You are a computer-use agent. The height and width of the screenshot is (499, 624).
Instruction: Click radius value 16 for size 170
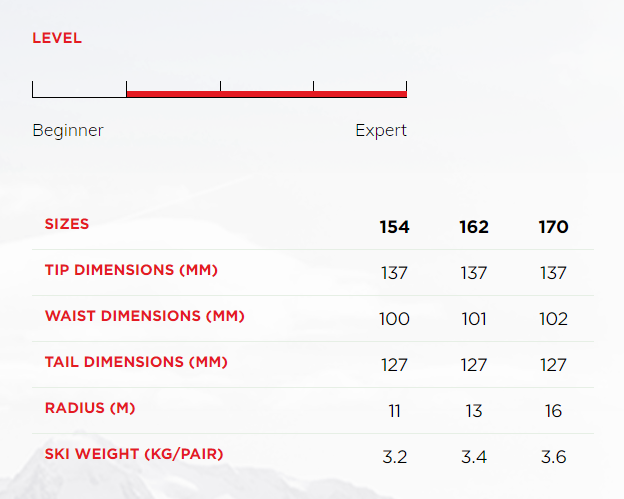(553, 411)
